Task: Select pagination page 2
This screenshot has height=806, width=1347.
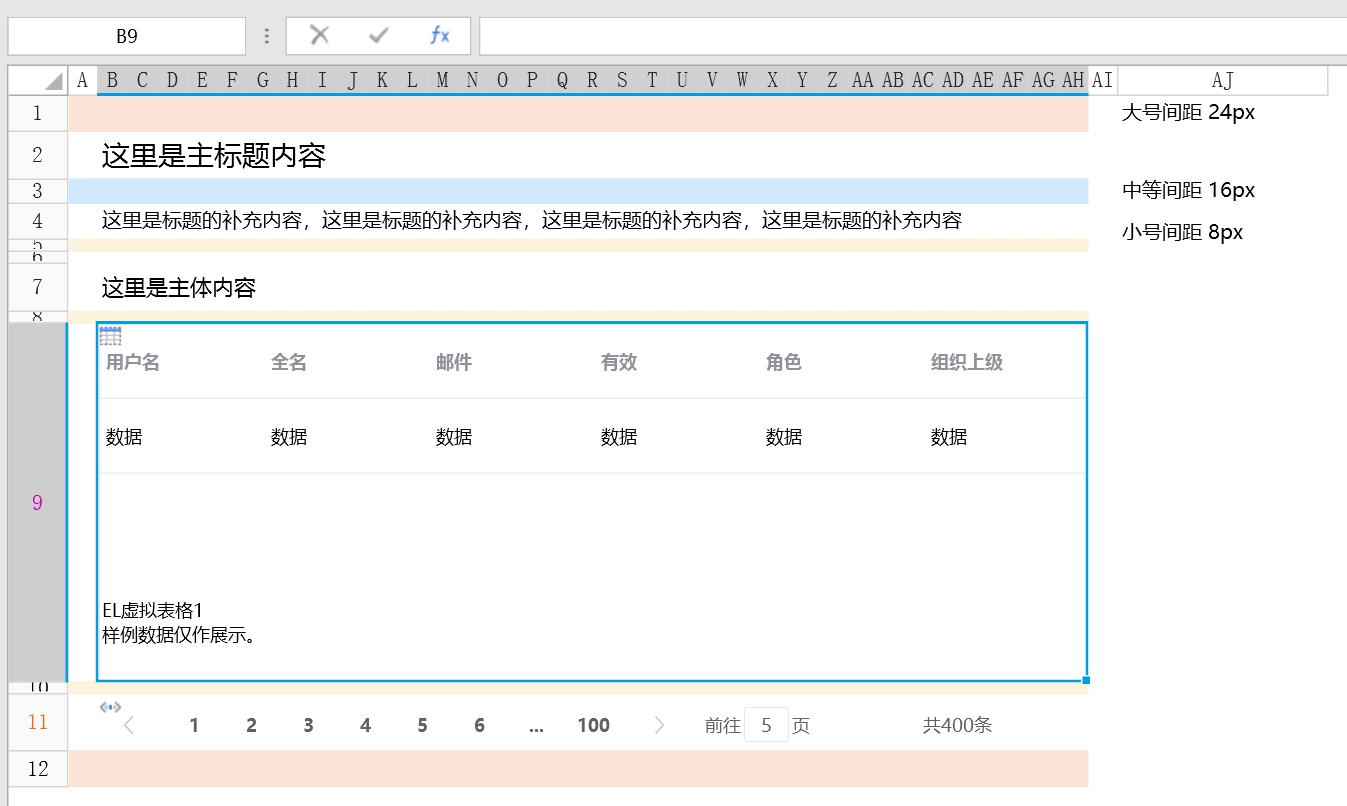Action: [251, 725]
